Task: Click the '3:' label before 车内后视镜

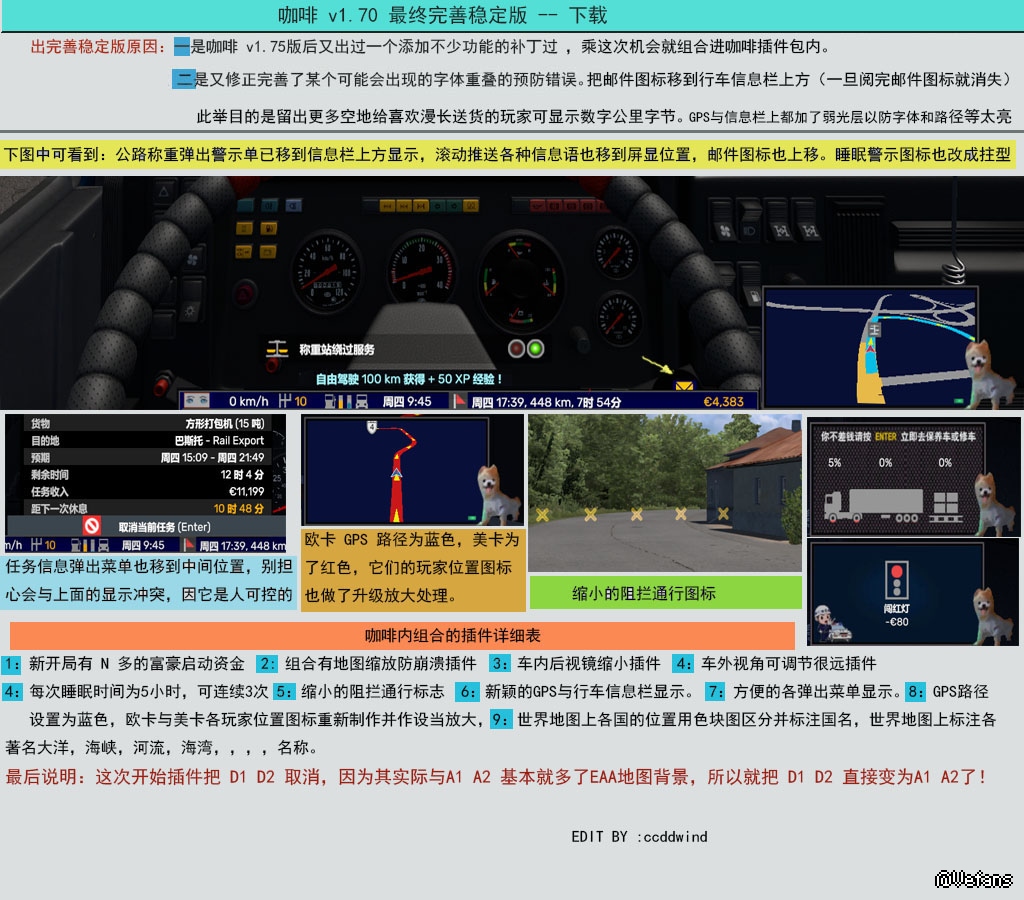Action: 500,664
